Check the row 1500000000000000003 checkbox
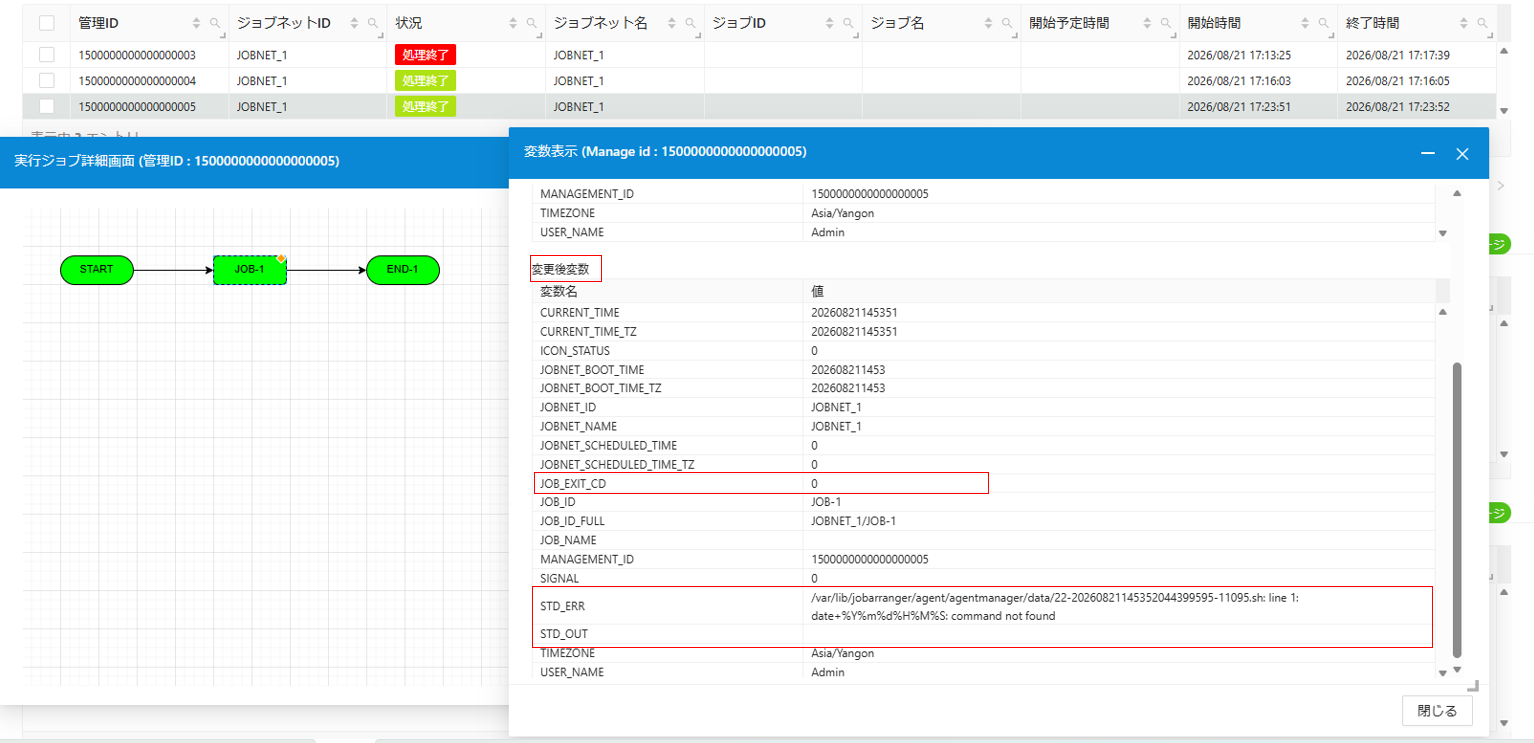This screenshot has width=1534, height=743. coord(47,55)
